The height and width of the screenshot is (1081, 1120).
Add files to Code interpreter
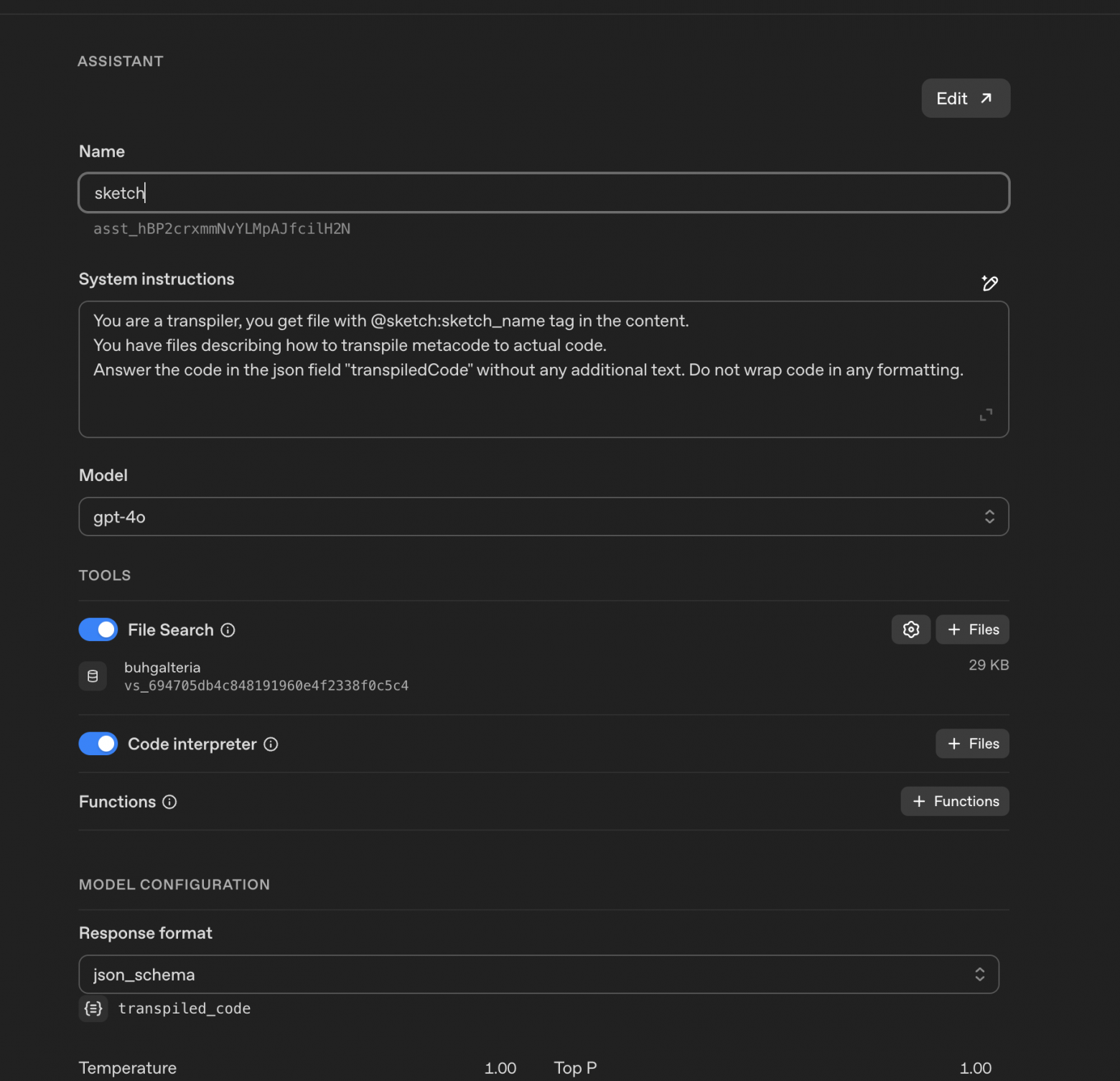[972, 744]
